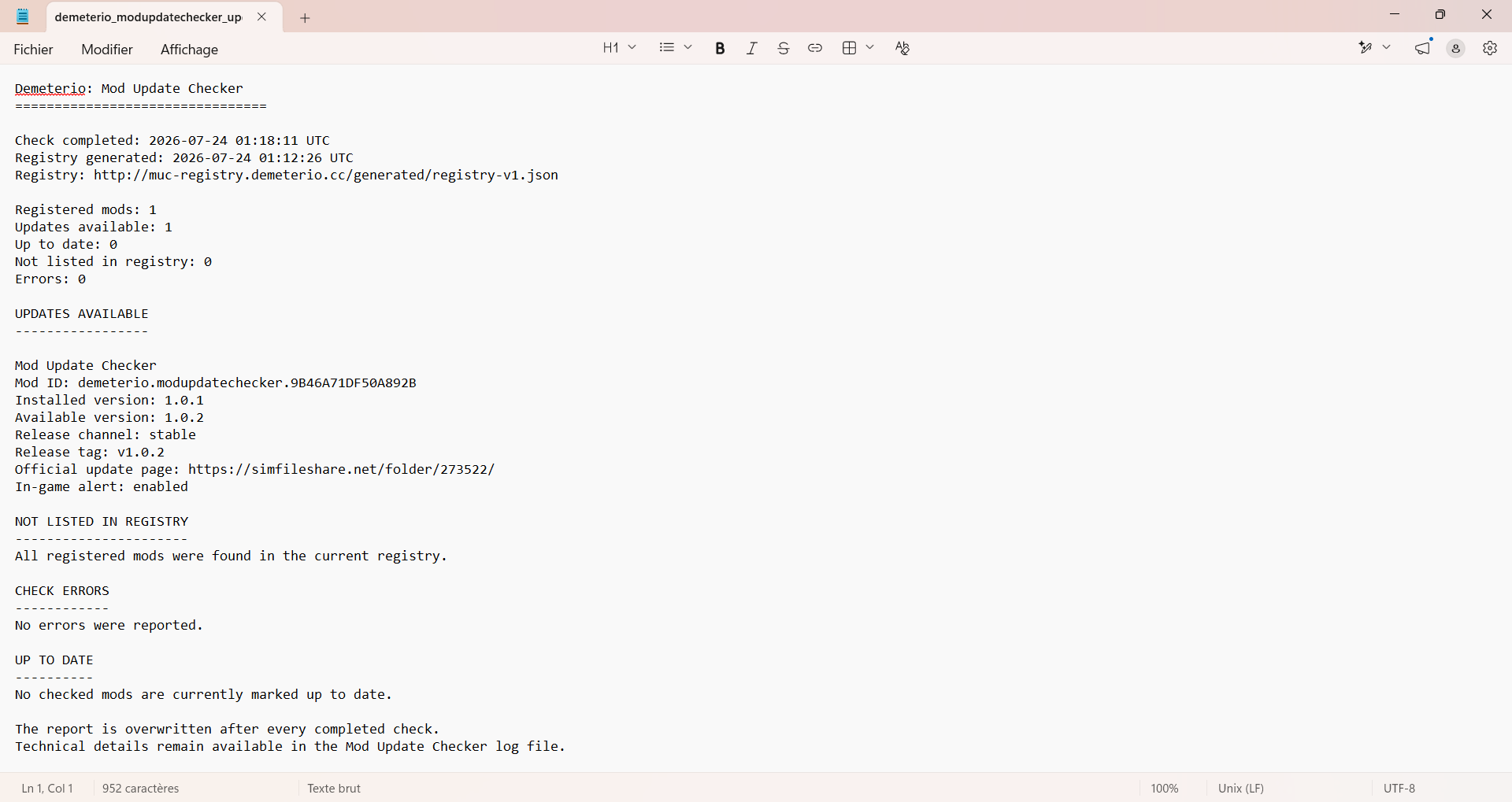The width and height of the screenshot is (1512, 802).
Task: Change the Unix (LF) line ending setting
Action: [x=1241, y=789]
